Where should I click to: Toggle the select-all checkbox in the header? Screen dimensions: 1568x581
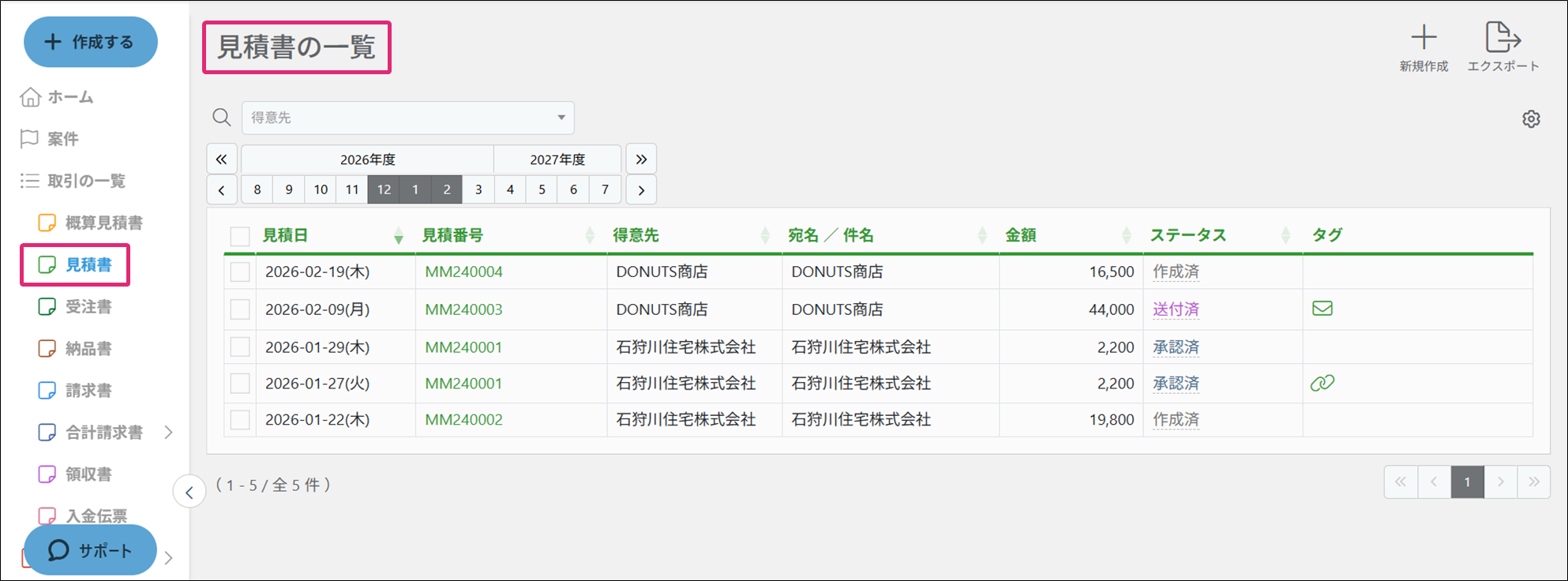pyautogui.click(x=240, y=236)
